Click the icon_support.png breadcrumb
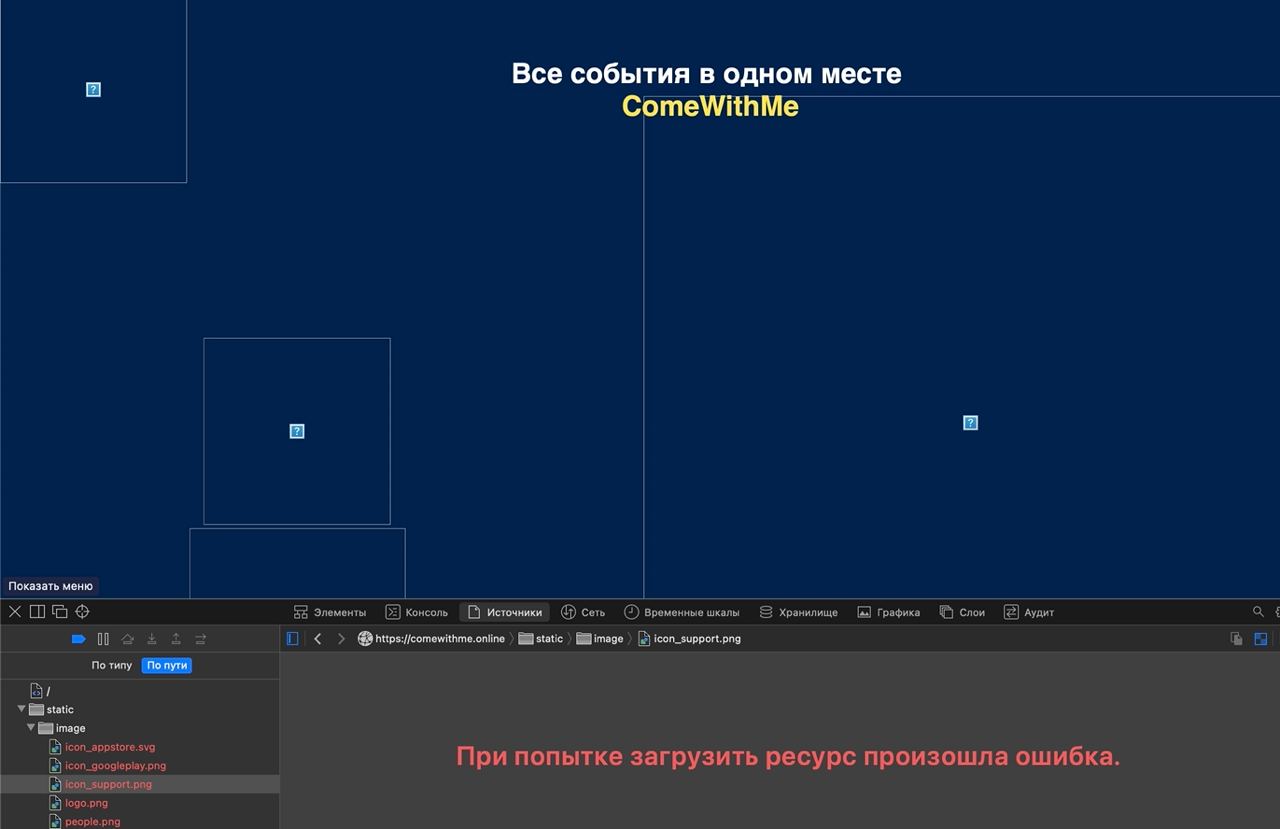 click(690, 639)
